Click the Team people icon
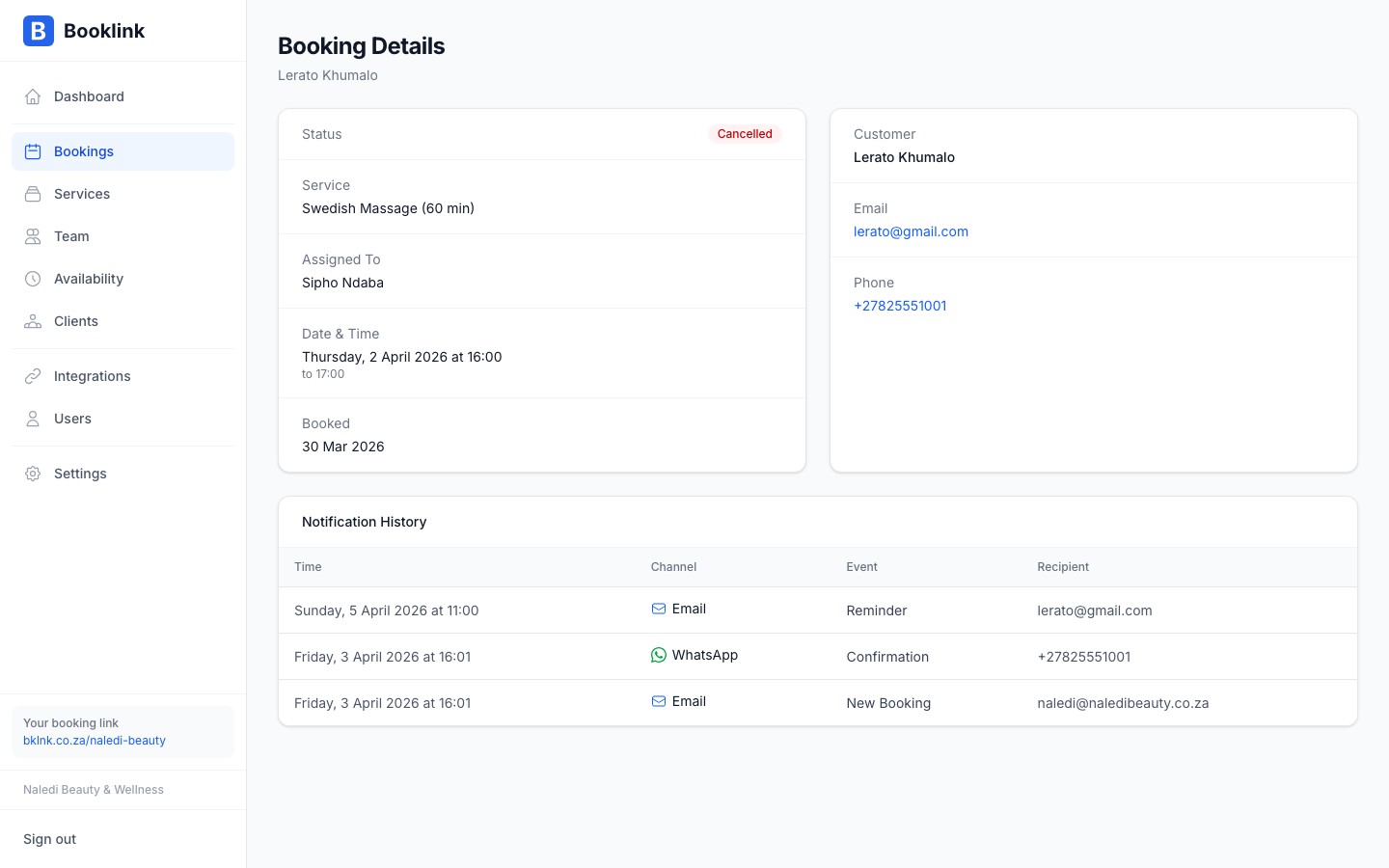 pyautogui.click(x=33, y=236)
